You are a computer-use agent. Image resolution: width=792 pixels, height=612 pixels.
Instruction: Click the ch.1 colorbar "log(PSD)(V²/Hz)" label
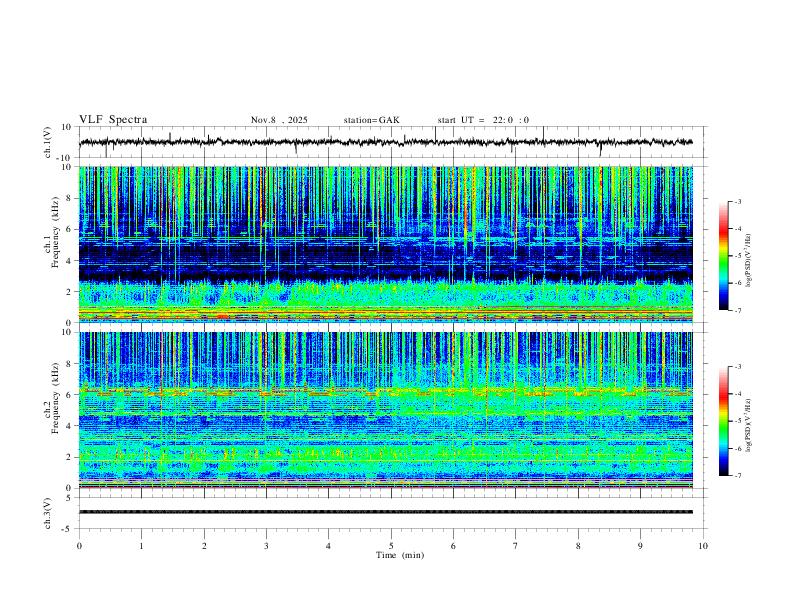point(748,261)
